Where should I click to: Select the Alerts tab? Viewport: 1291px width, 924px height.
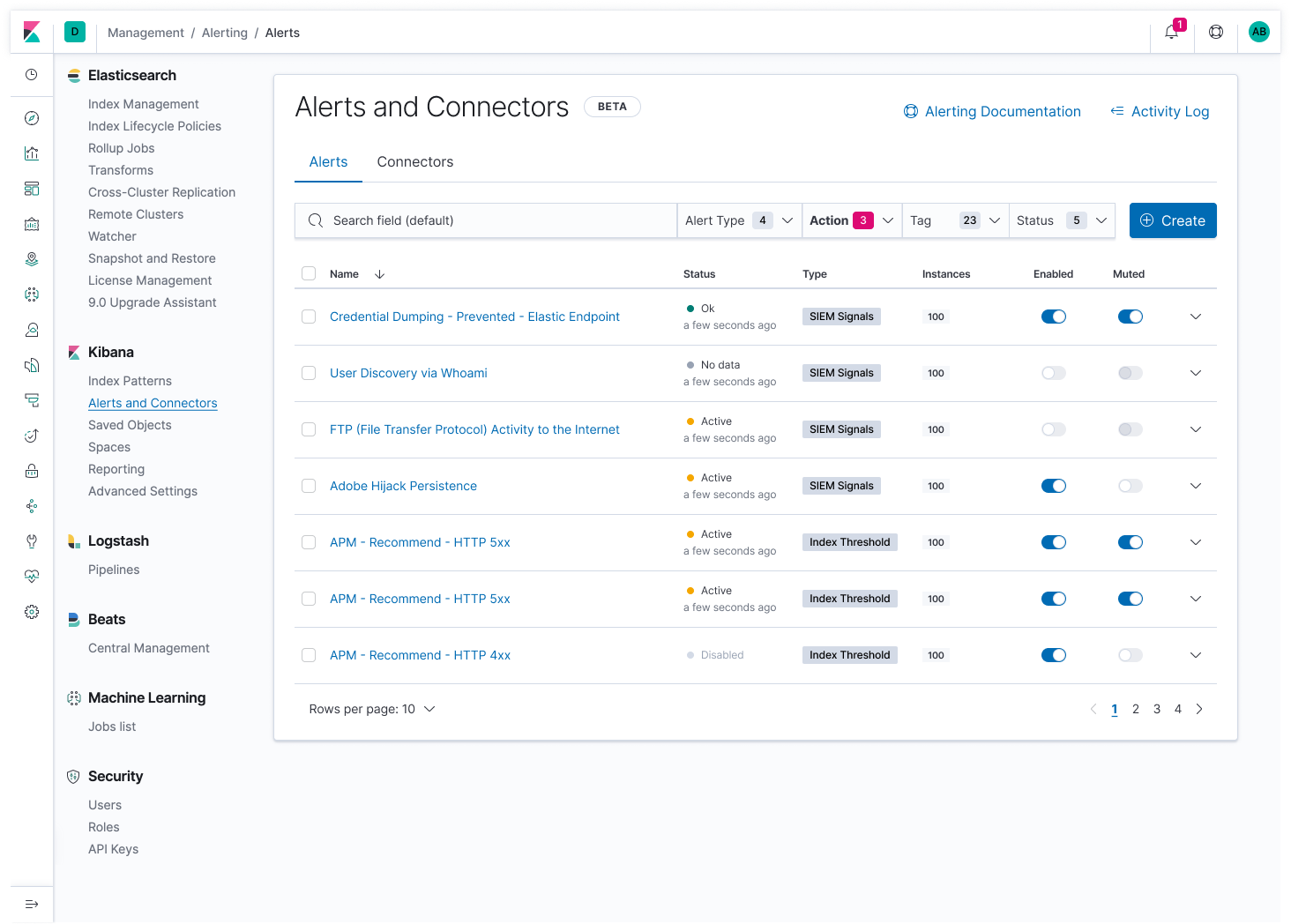[x=328, y=161]
